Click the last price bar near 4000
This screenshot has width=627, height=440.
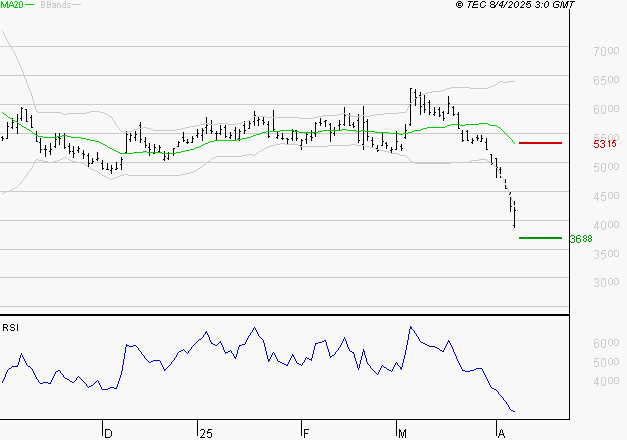pos(515,214)
